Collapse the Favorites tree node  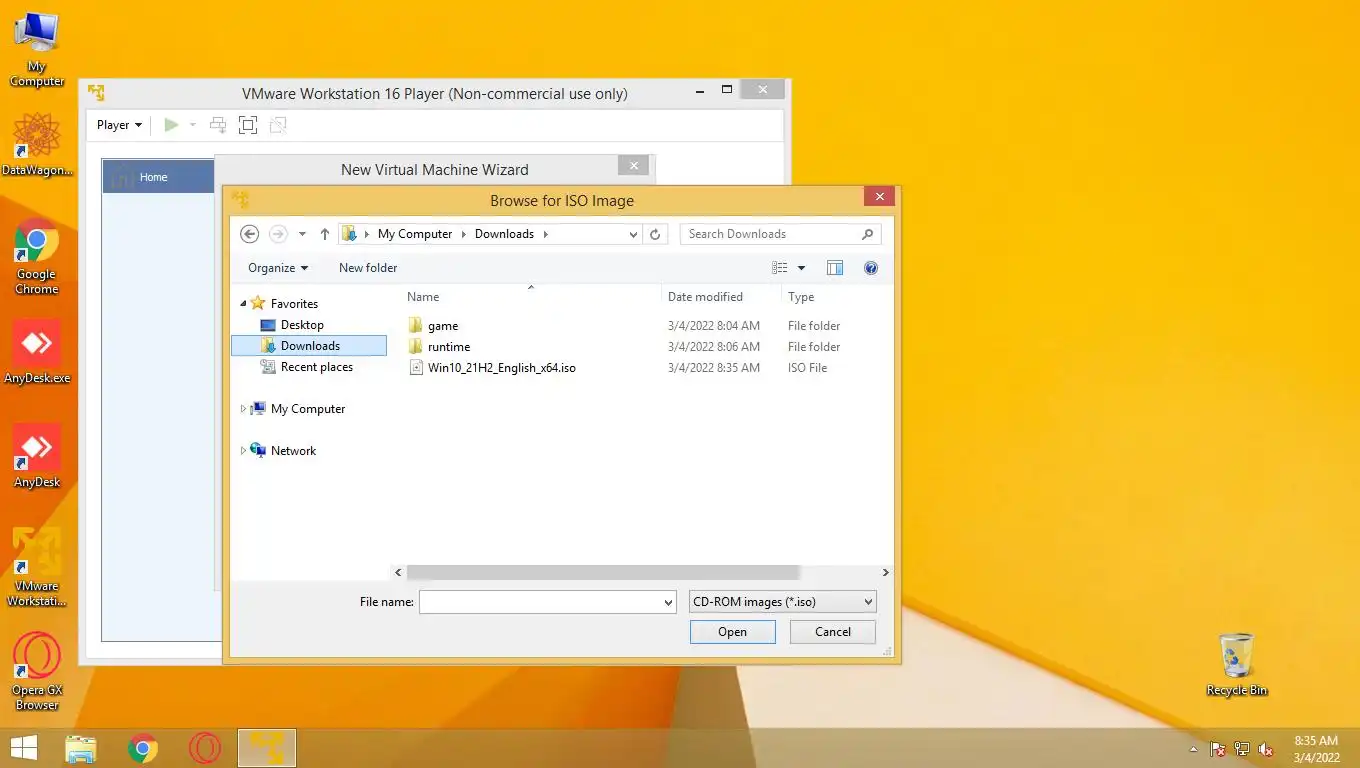[243, 304]
